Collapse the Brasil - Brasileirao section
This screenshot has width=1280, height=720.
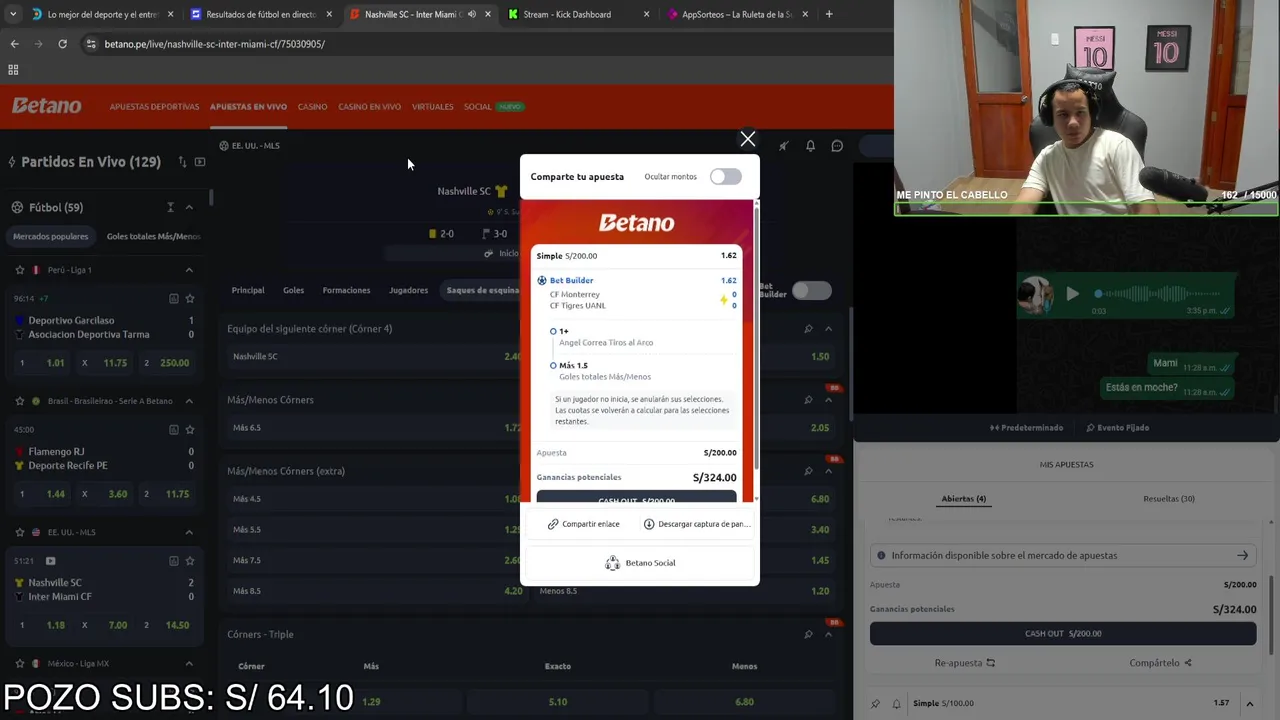(189, 401)
